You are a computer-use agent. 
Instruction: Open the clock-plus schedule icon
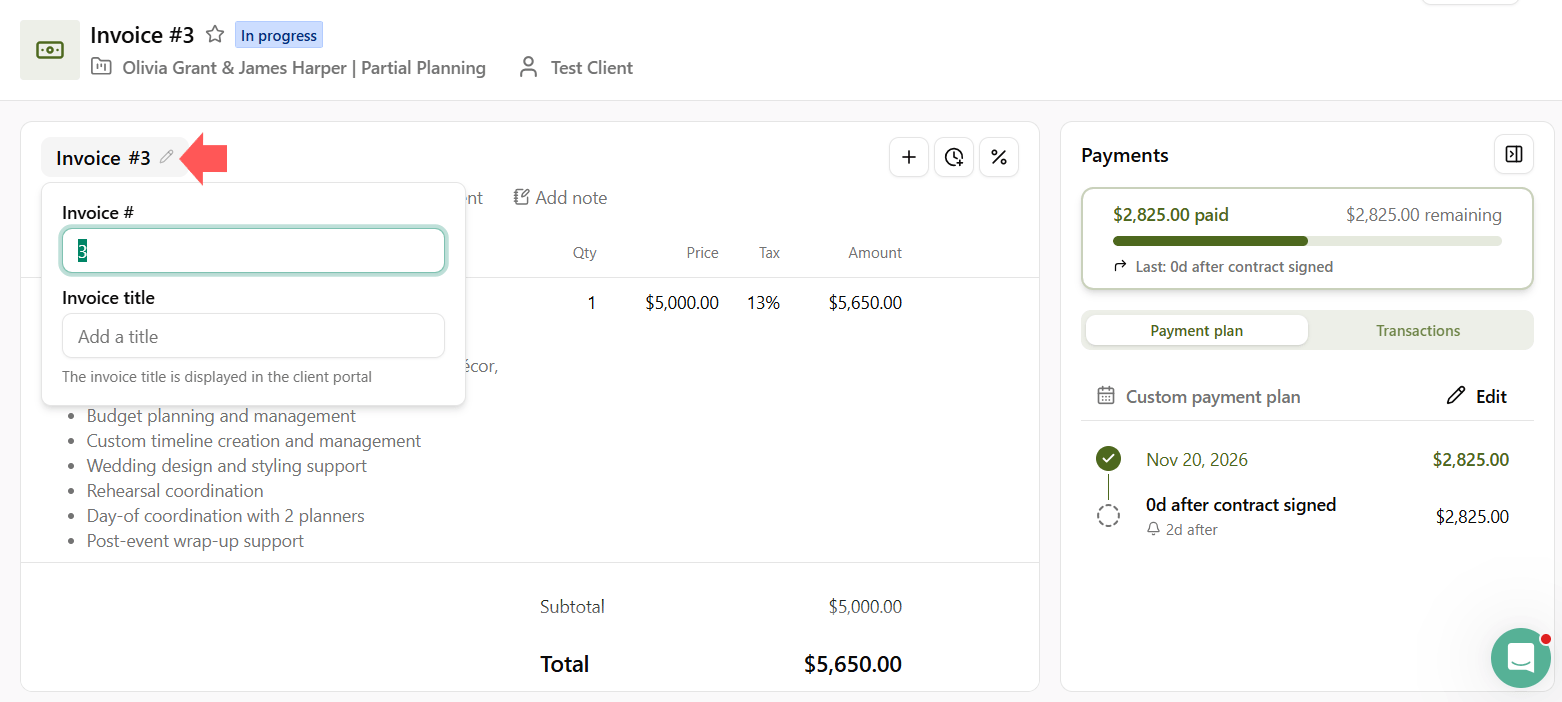click(954, 157)
